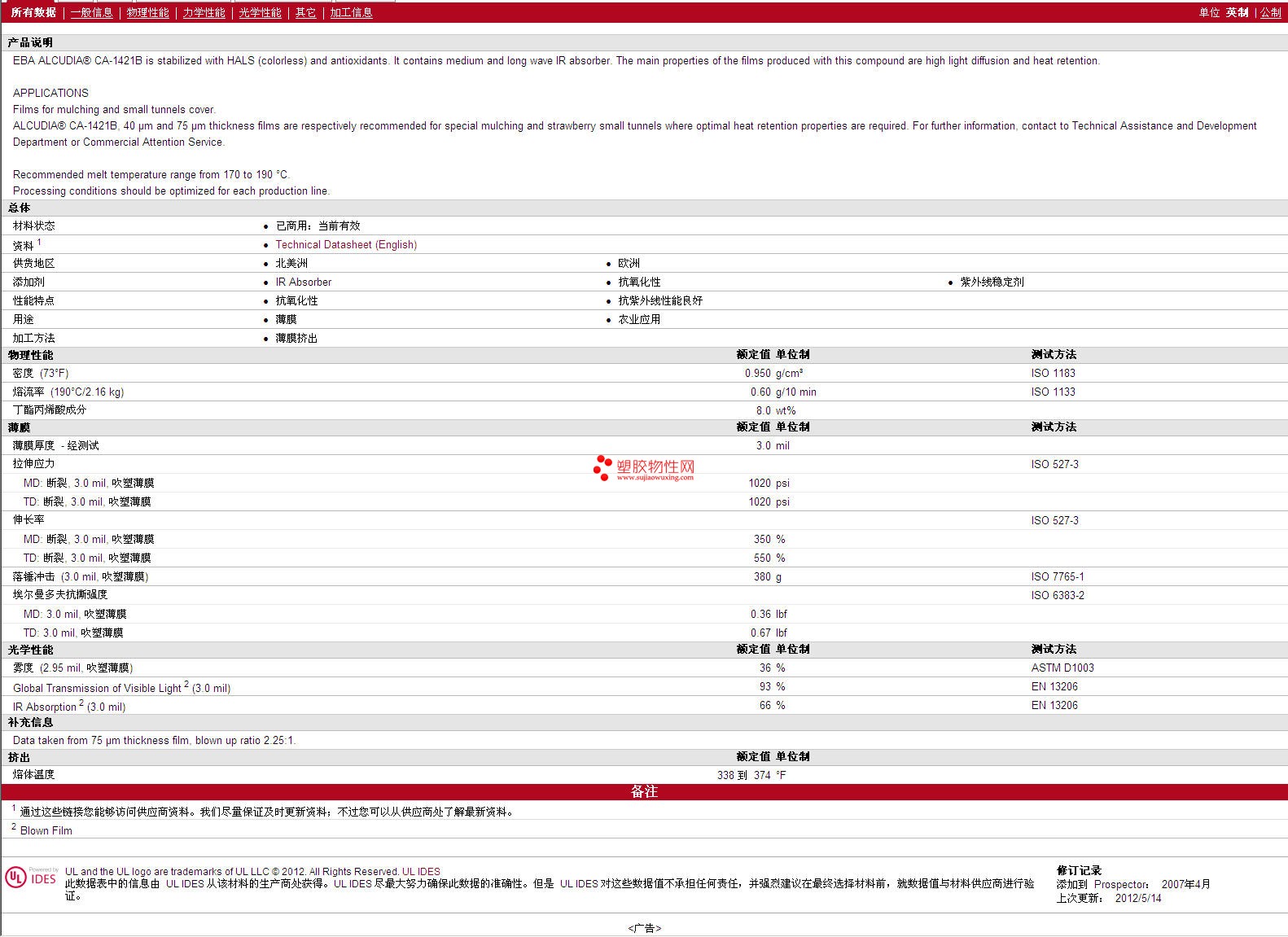Click footnote 1 marker beside 资料

click(39, 242)
